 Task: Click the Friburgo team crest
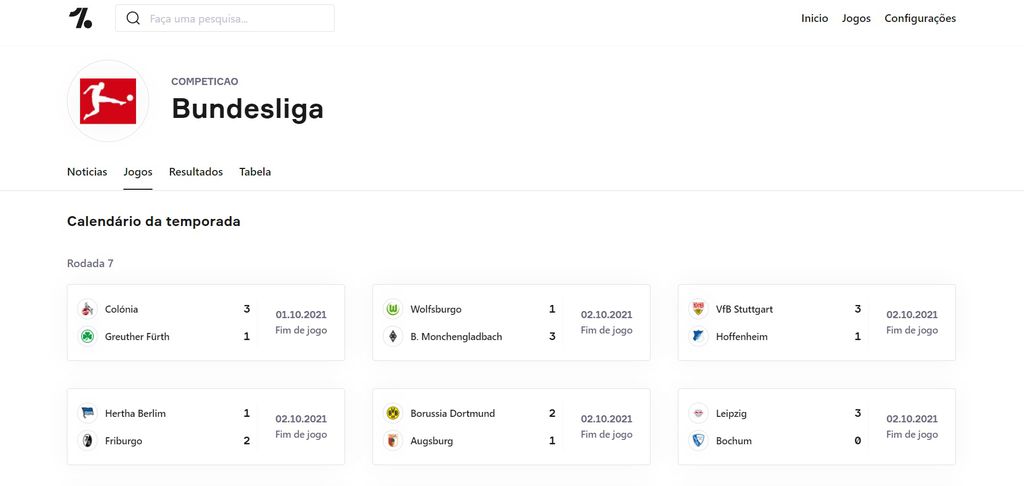[x=87, y=440]
